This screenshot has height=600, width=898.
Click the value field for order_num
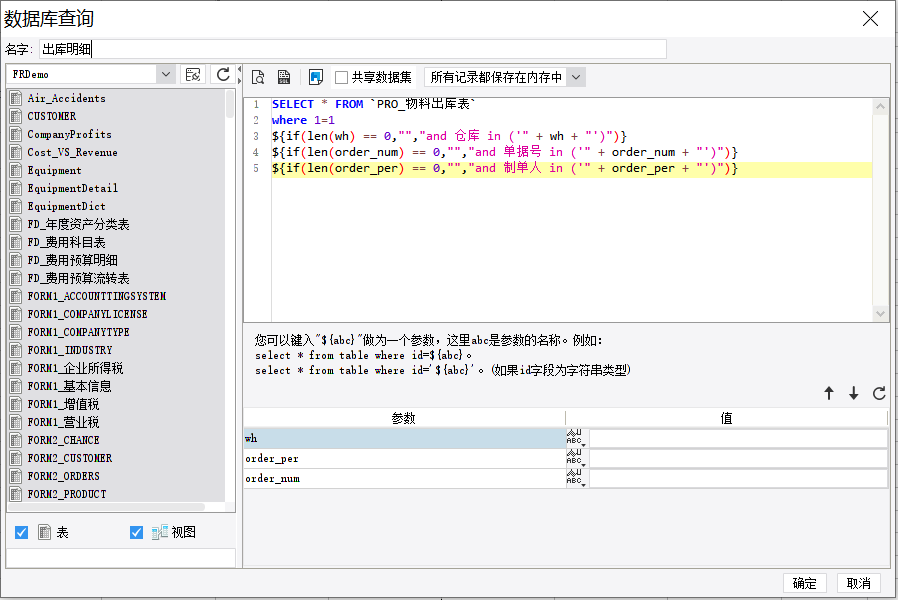click(738, 479)
